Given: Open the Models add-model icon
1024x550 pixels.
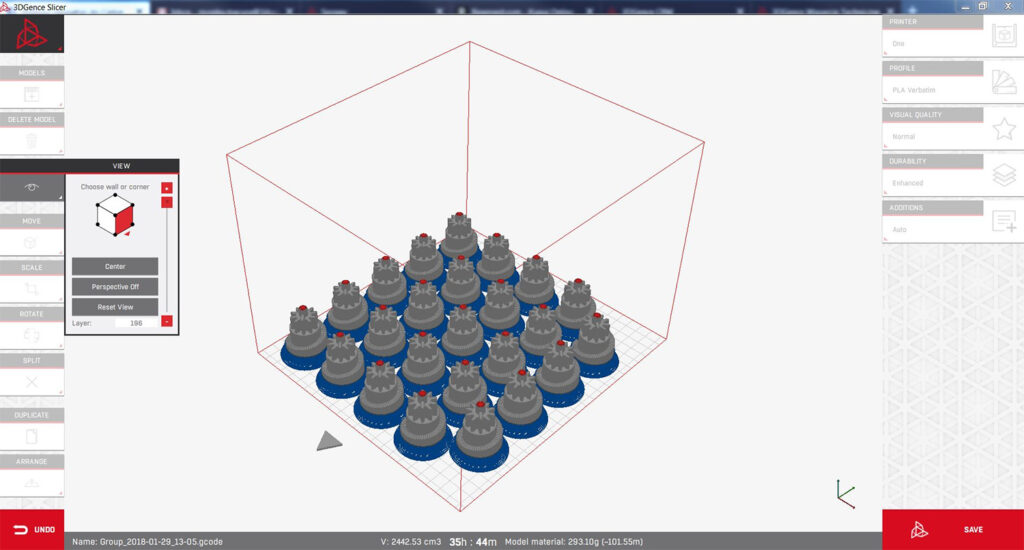Looking at the screenshot, I should (x=31, y=94).
